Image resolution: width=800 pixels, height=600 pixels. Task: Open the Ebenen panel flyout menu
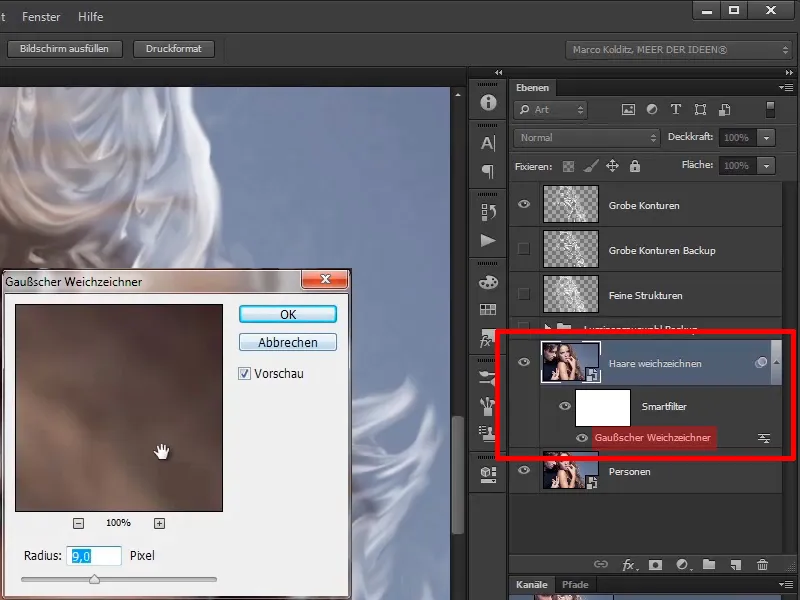click(x=786, y=88)
